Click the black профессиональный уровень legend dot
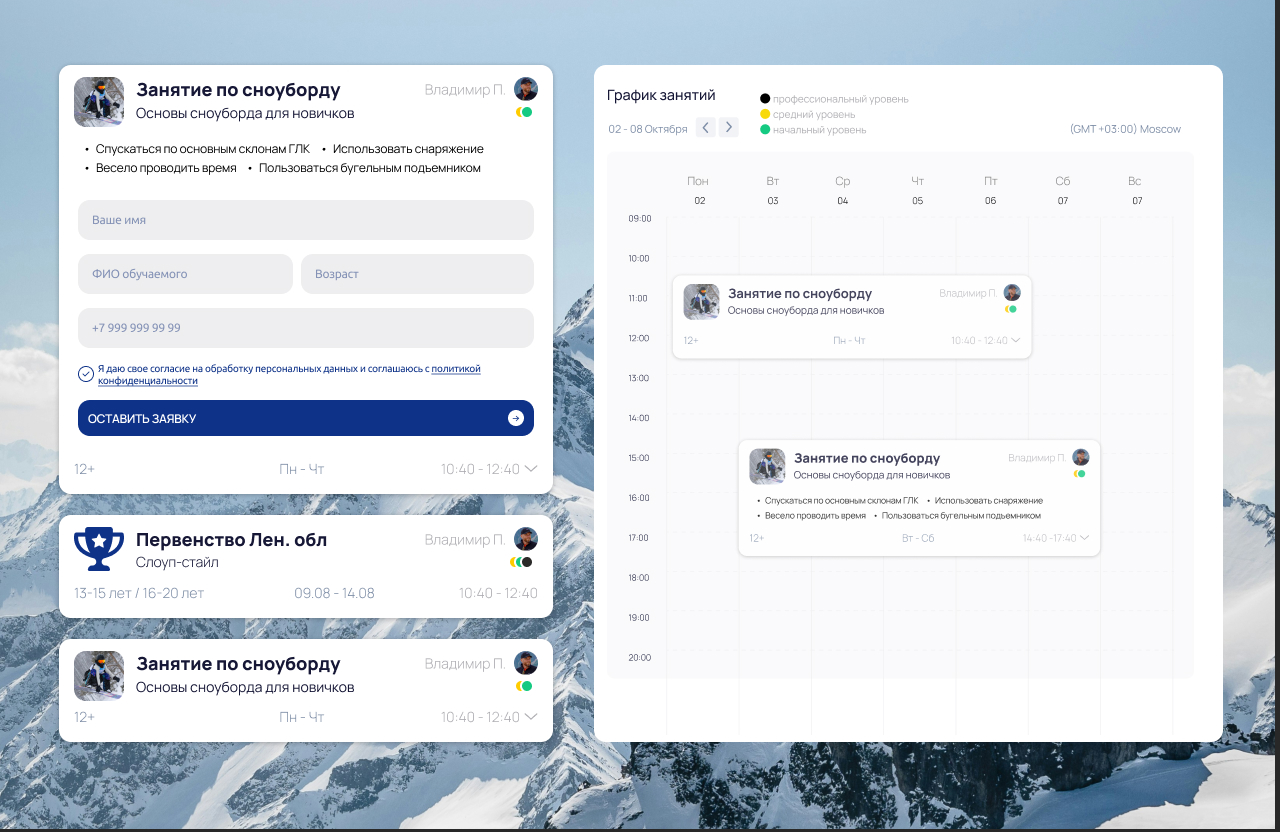 click(765, 99)
